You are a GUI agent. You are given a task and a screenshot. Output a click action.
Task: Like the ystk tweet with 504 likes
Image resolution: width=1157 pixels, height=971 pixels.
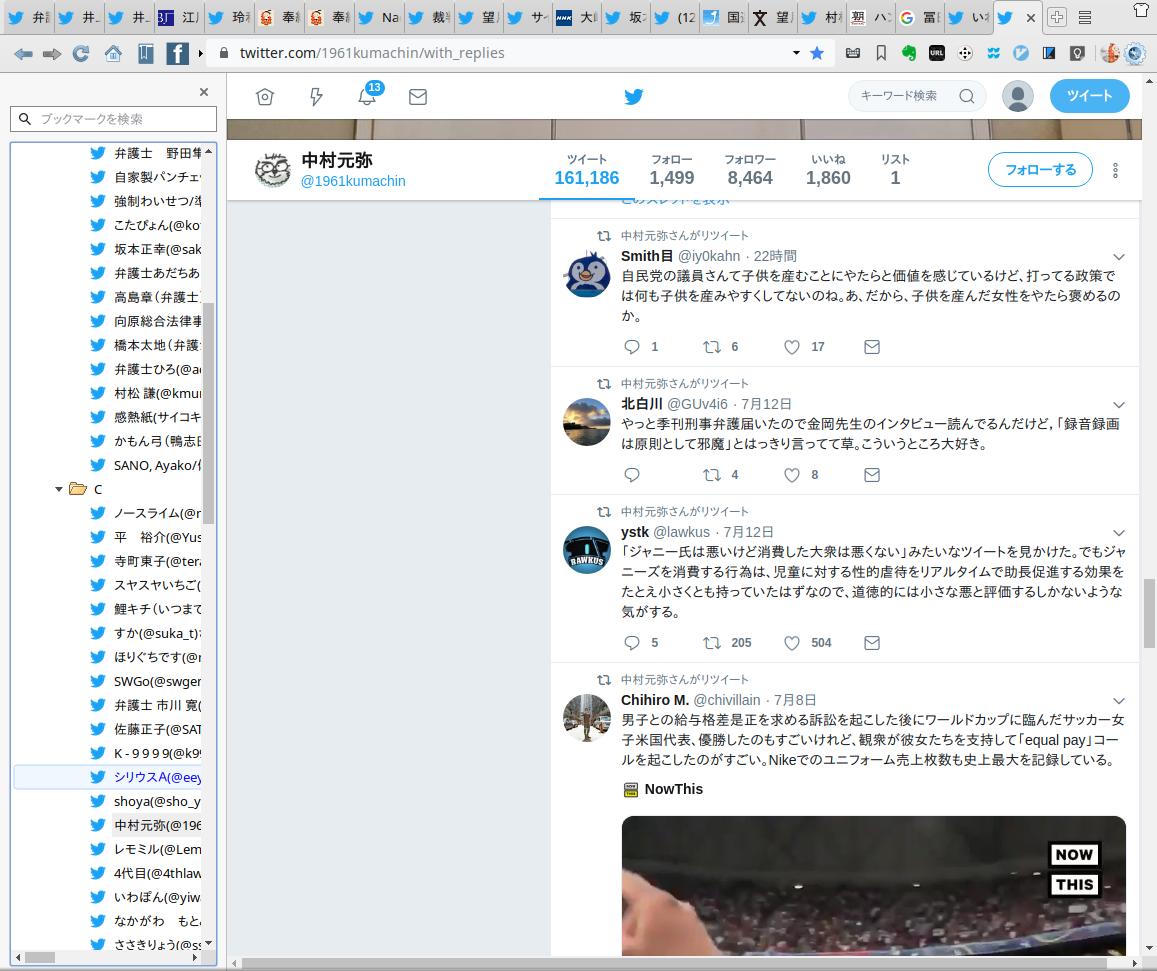click(792, 643)
